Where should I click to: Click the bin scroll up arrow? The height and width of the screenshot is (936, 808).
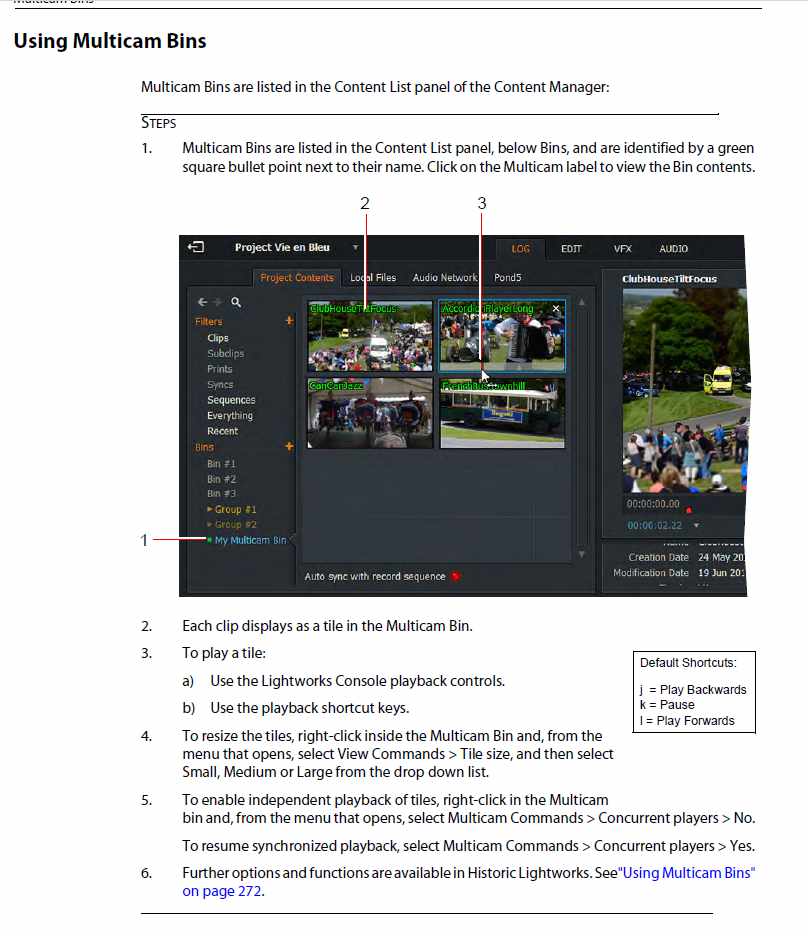tap(582, 303)
